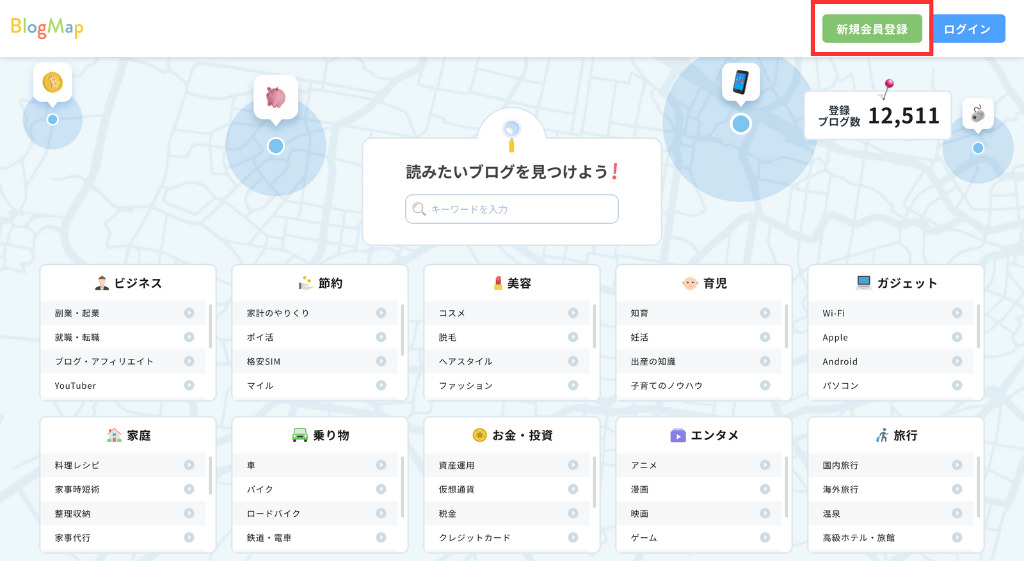Open the 節約 category heading
This screenshot has width=1024, height=561.
tap(320, 283)
